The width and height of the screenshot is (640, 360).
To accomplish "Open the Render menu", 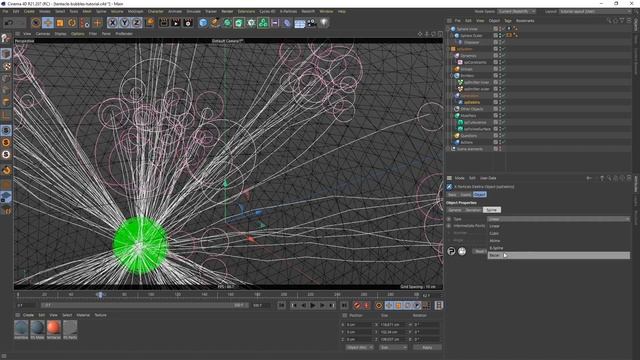I will click(227, 11).
